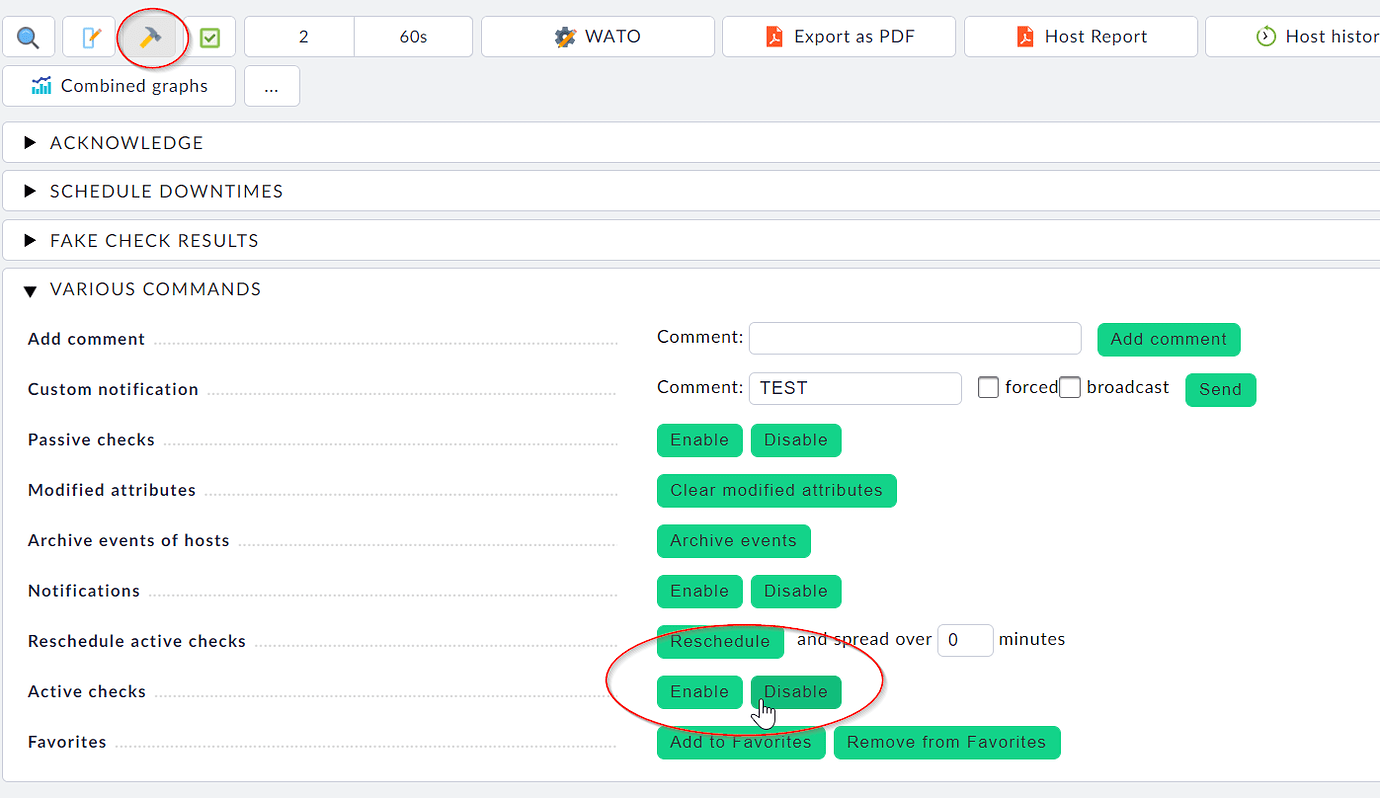Viewport: 1380px width, 798px height.
Task: Click the green checkmark selection icon
Action: pyautogui.click(x=208, y=36)
